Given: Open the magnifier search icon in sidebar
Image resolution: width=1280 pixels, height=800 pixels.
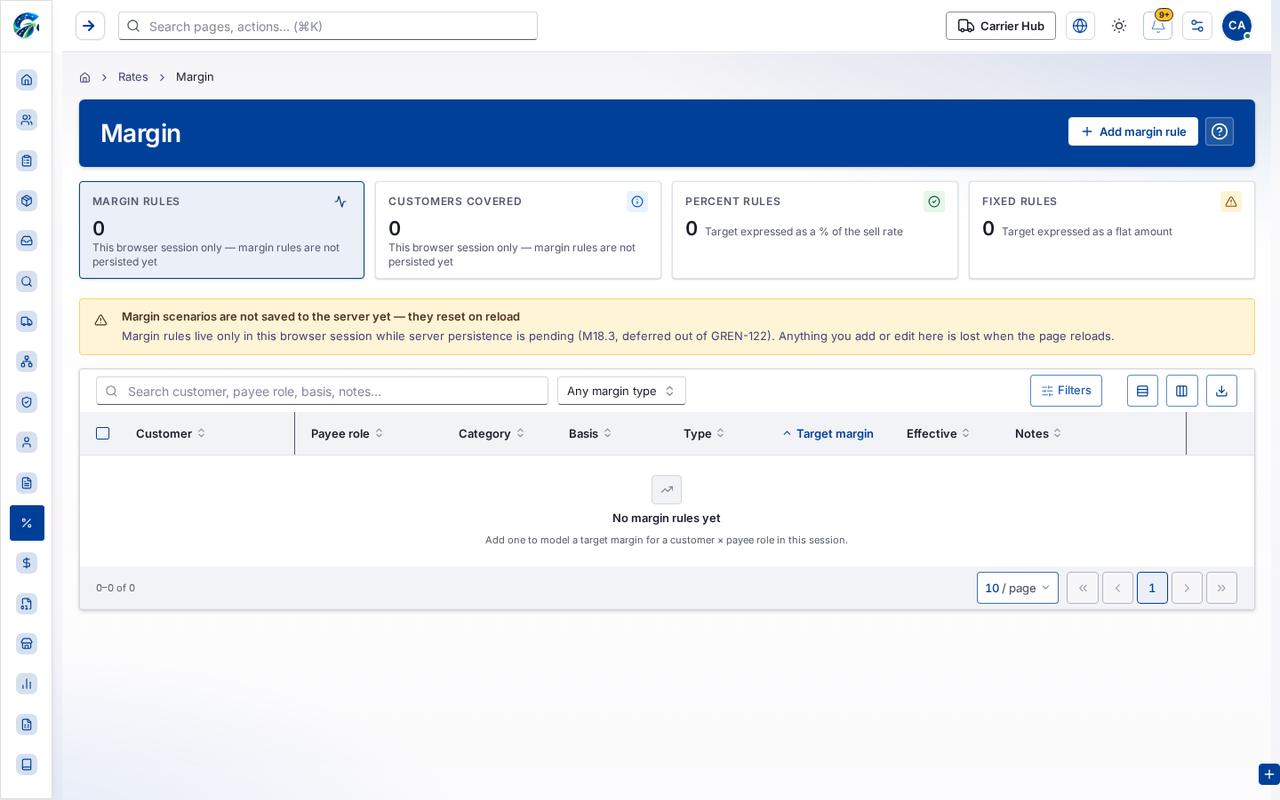Looking at the screenshot, I should (27, 282).
